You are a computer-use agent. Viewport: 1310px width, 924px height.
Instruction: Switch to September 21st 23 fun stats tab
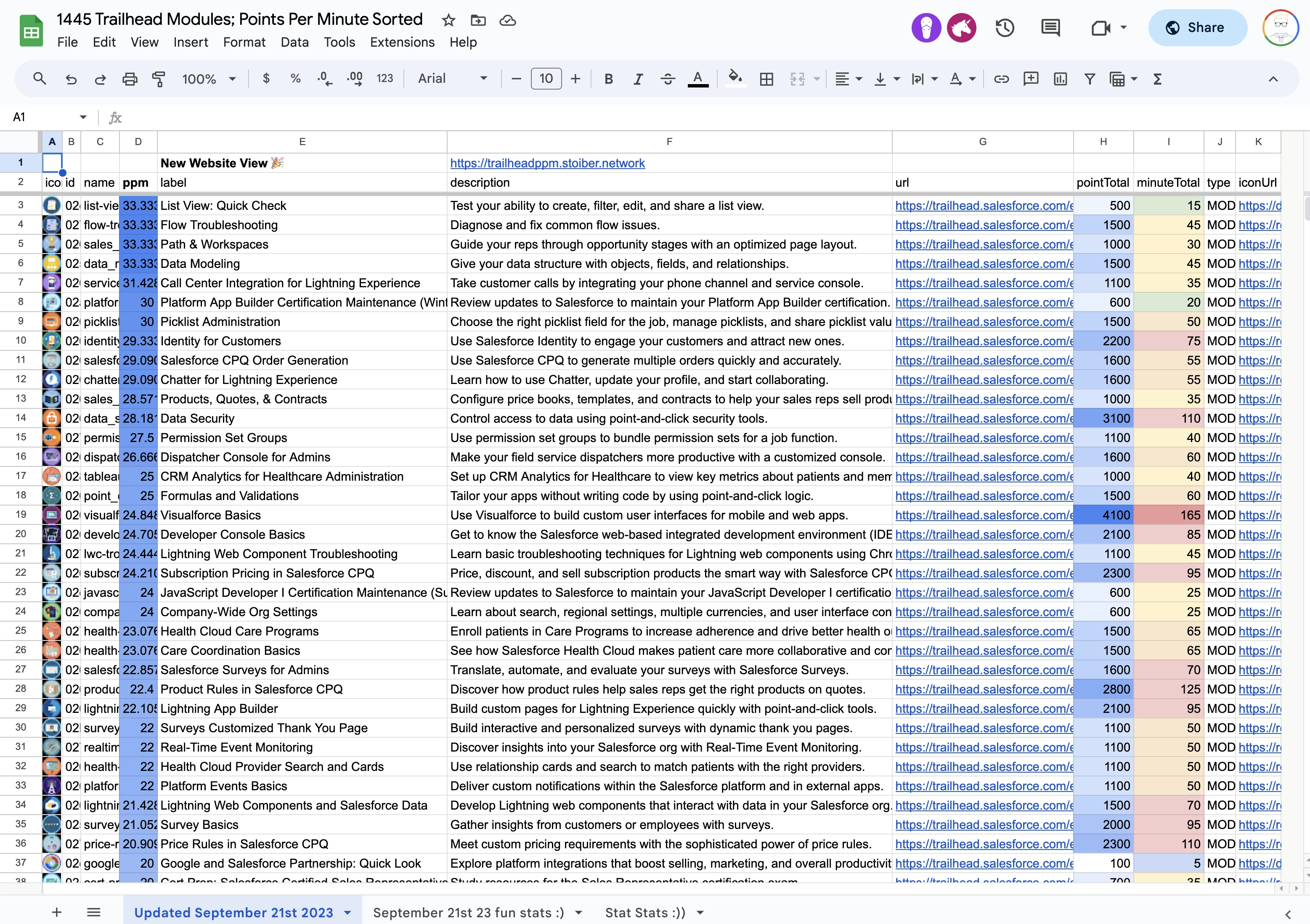[468, 912]
